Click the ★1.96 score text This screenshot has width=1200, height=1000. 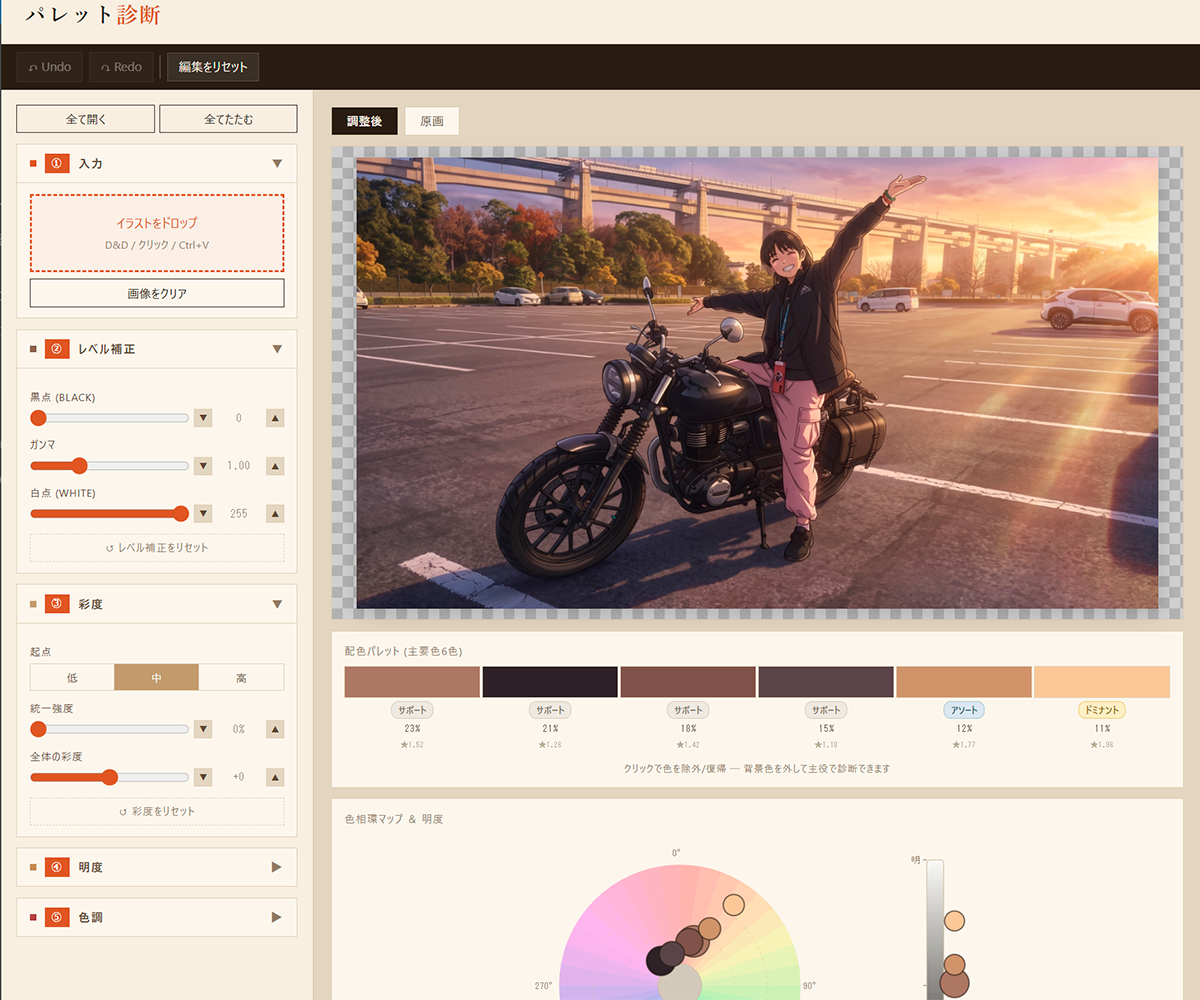tap(1102, 745)
